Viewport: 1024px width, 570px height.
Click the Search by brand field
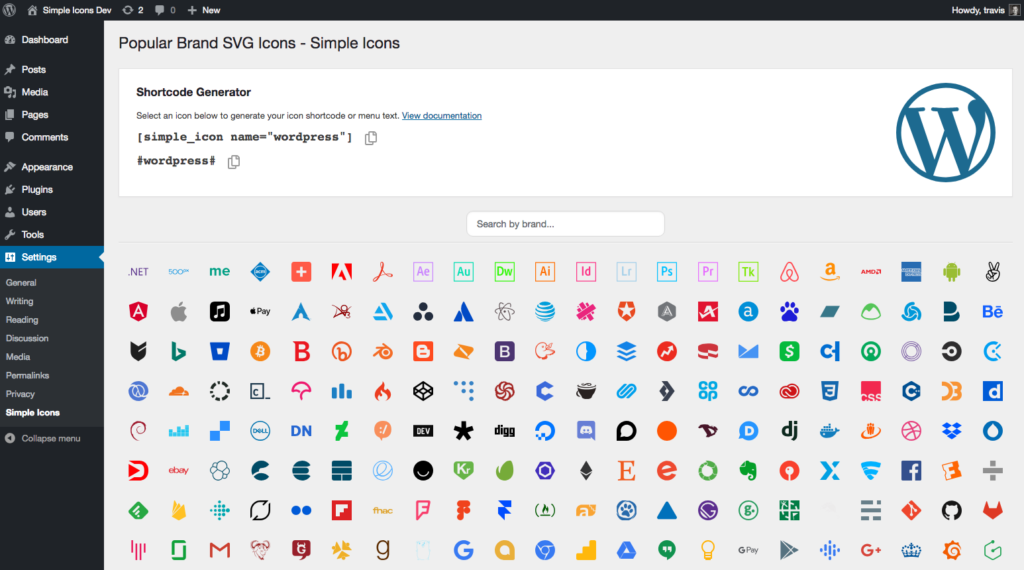pyautogui.click(x=566, y=224)
